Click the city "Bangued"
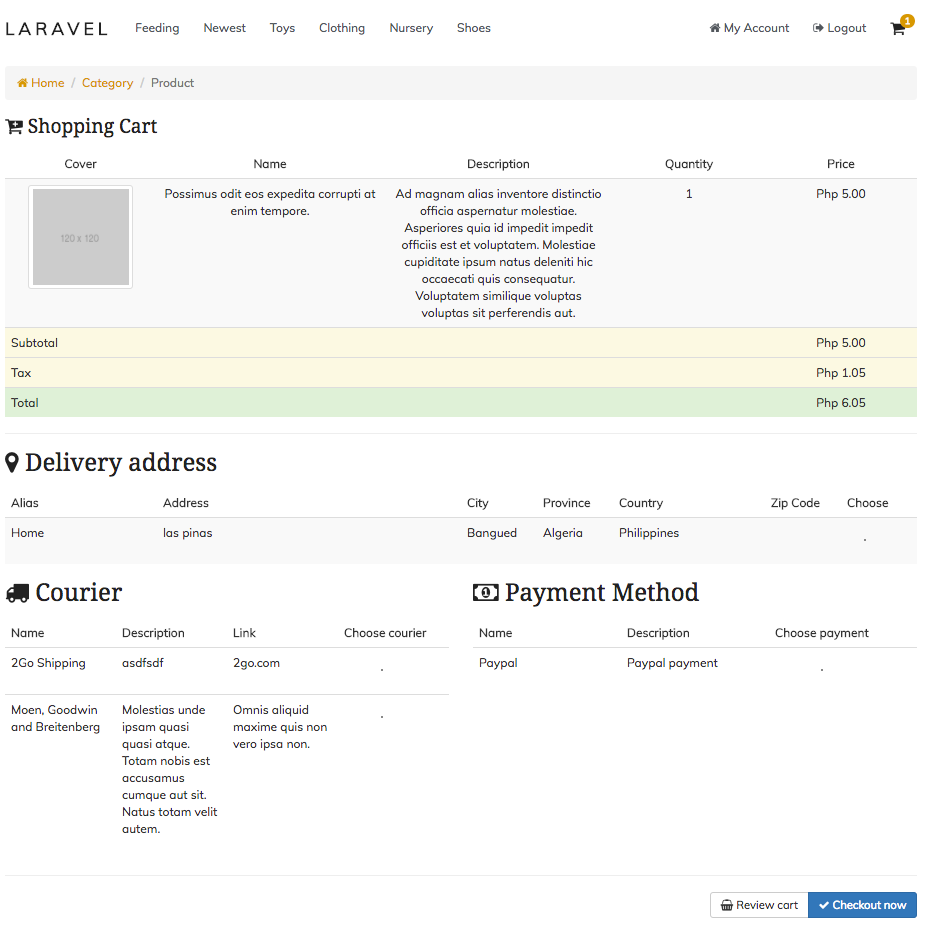The height and width of the screenshot is (938, 935). pyautogui.click(x=492, y=534)
